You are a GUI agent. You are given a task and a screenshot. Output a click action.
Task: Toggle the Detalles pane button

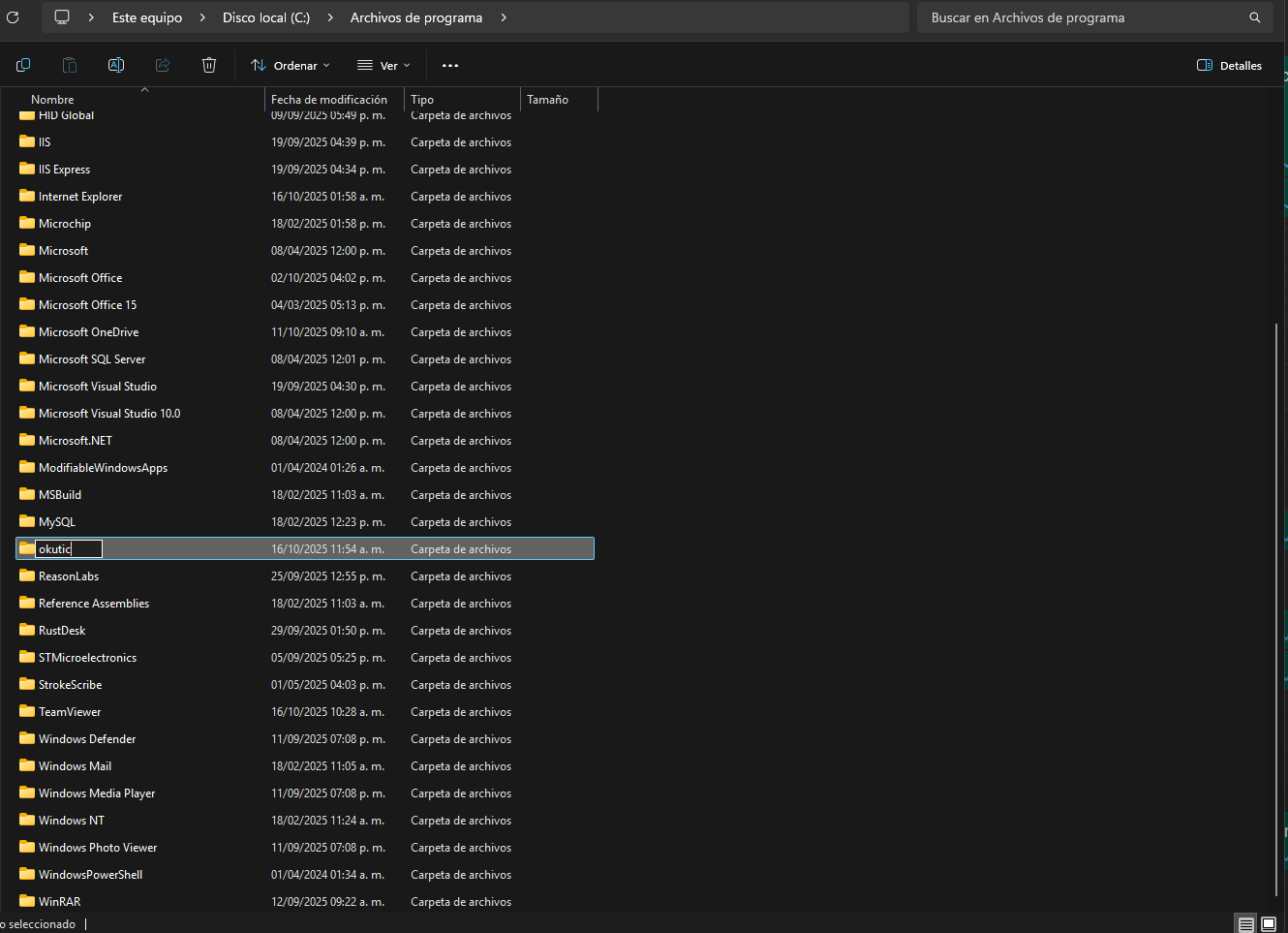point(1230,65)
